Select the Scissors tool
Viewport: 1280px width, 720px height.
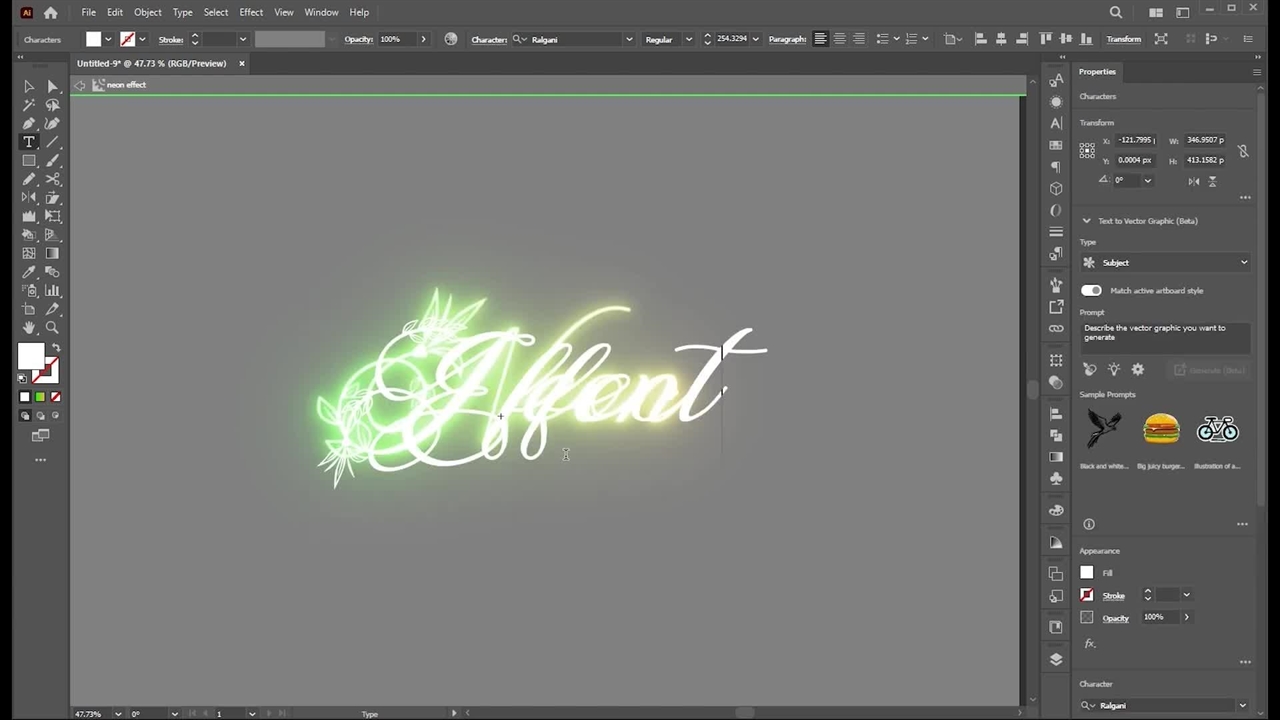[x=52, y=179]
